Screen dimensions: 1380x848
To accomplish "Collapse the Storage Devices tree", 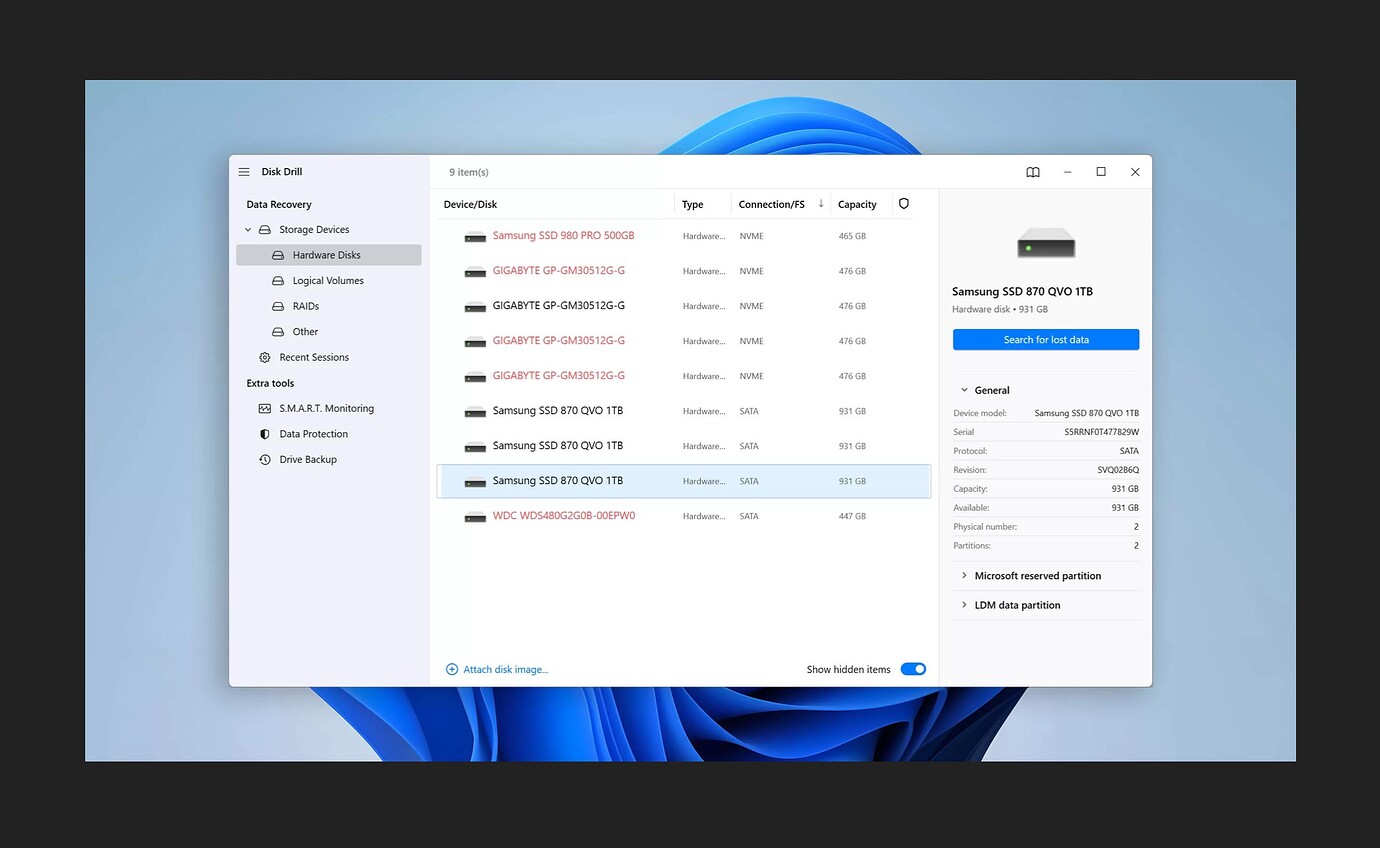I will (x=248, y=230).
